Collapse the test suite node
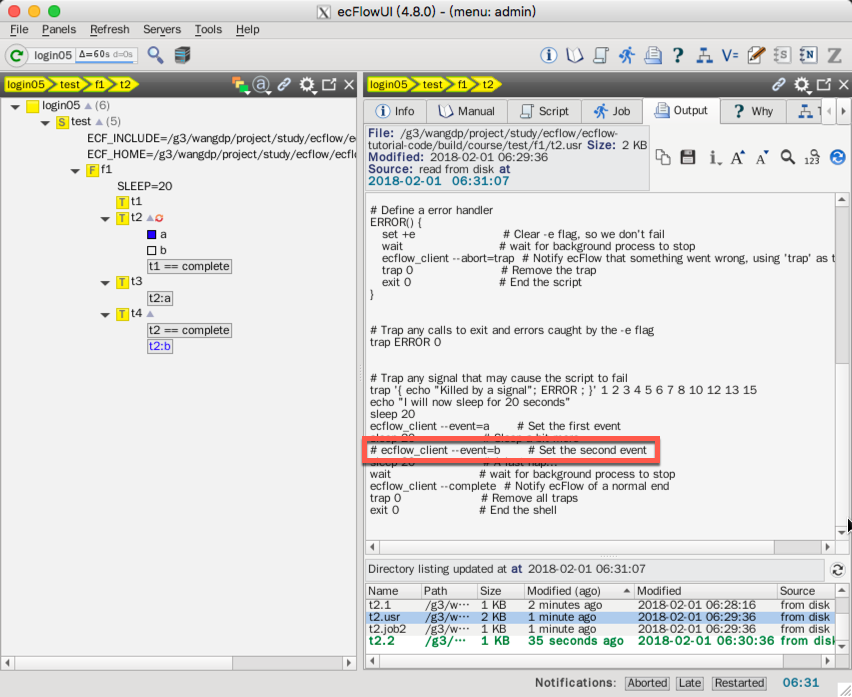Screen dimensions: 852x697 (45, 123)
